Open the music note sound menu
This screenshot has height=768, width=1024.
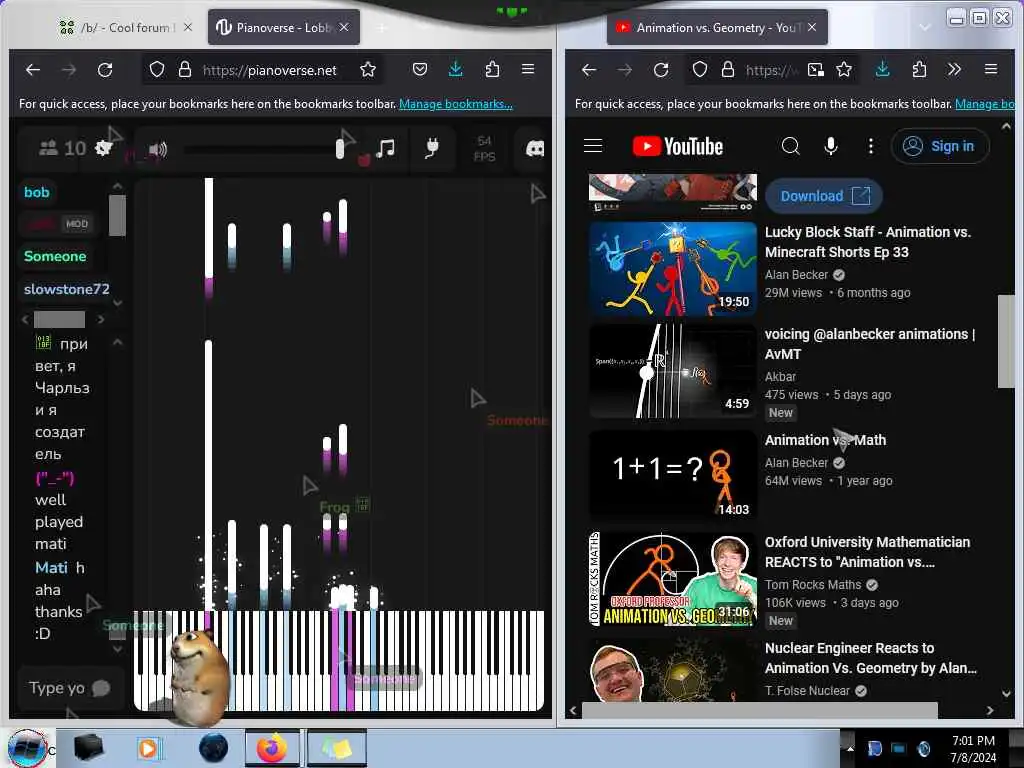coord(385,148)
